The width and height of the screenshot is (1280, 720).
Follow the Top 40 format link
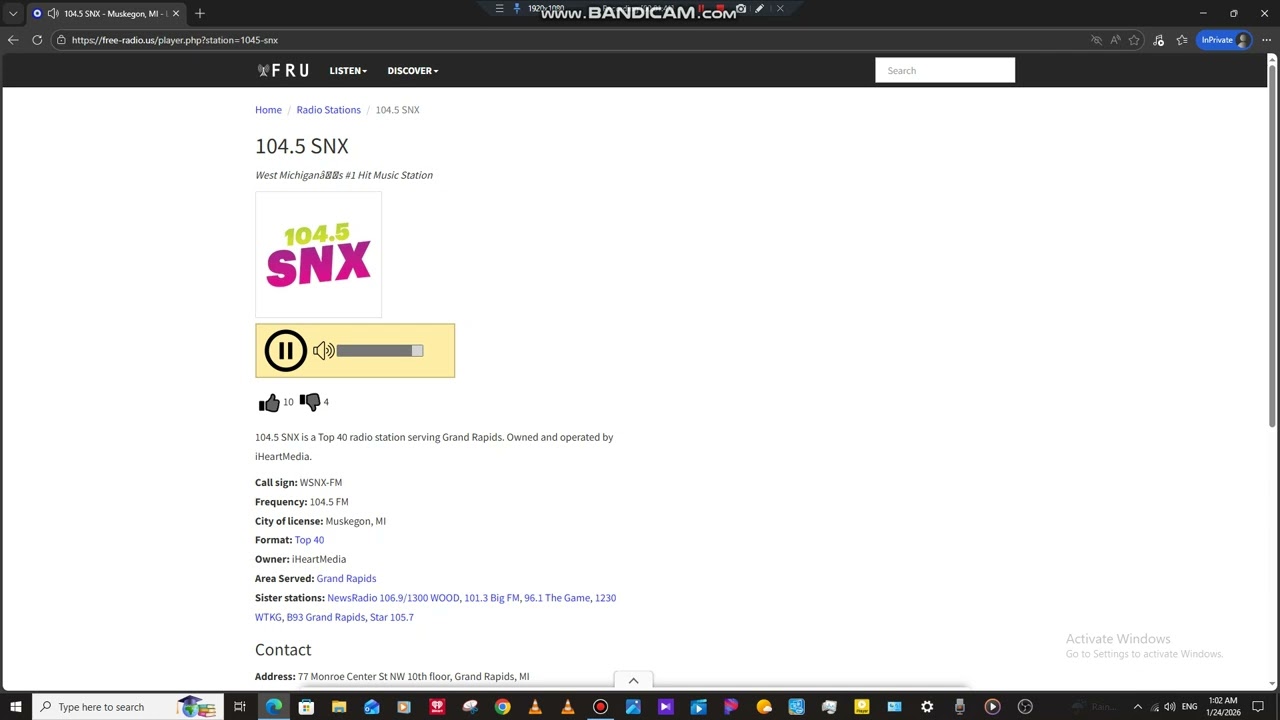tap(309, 540)
